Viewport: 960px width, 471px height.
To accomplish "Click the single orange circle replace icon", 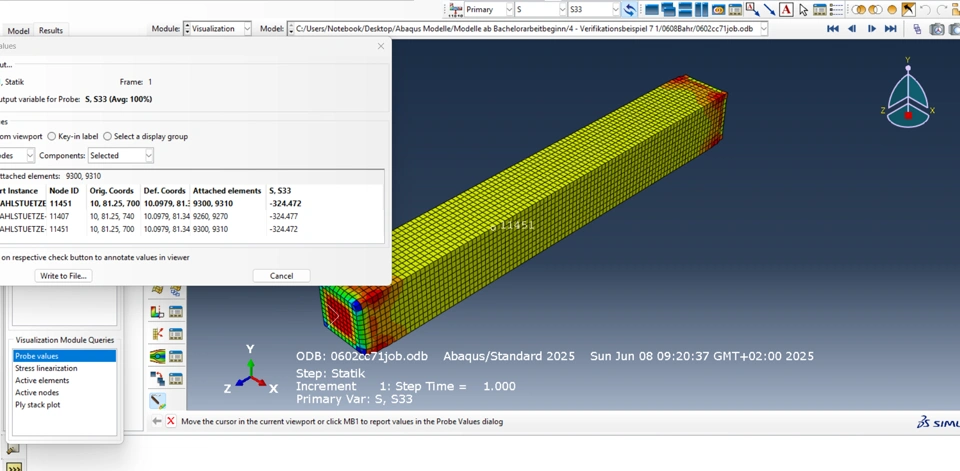I will (x=892, y=10).
